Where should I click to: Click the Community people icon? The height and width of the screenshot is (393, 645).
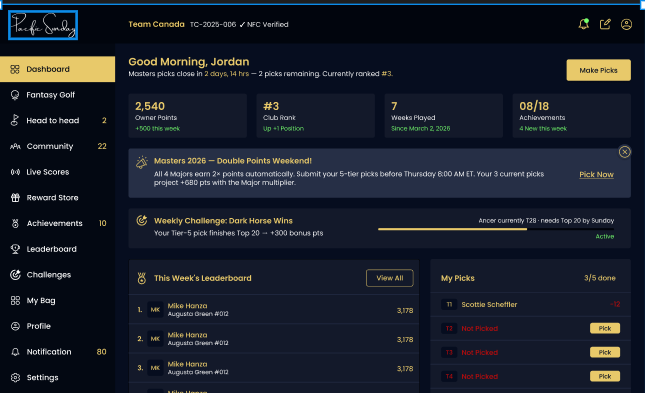tap(15, 146)
